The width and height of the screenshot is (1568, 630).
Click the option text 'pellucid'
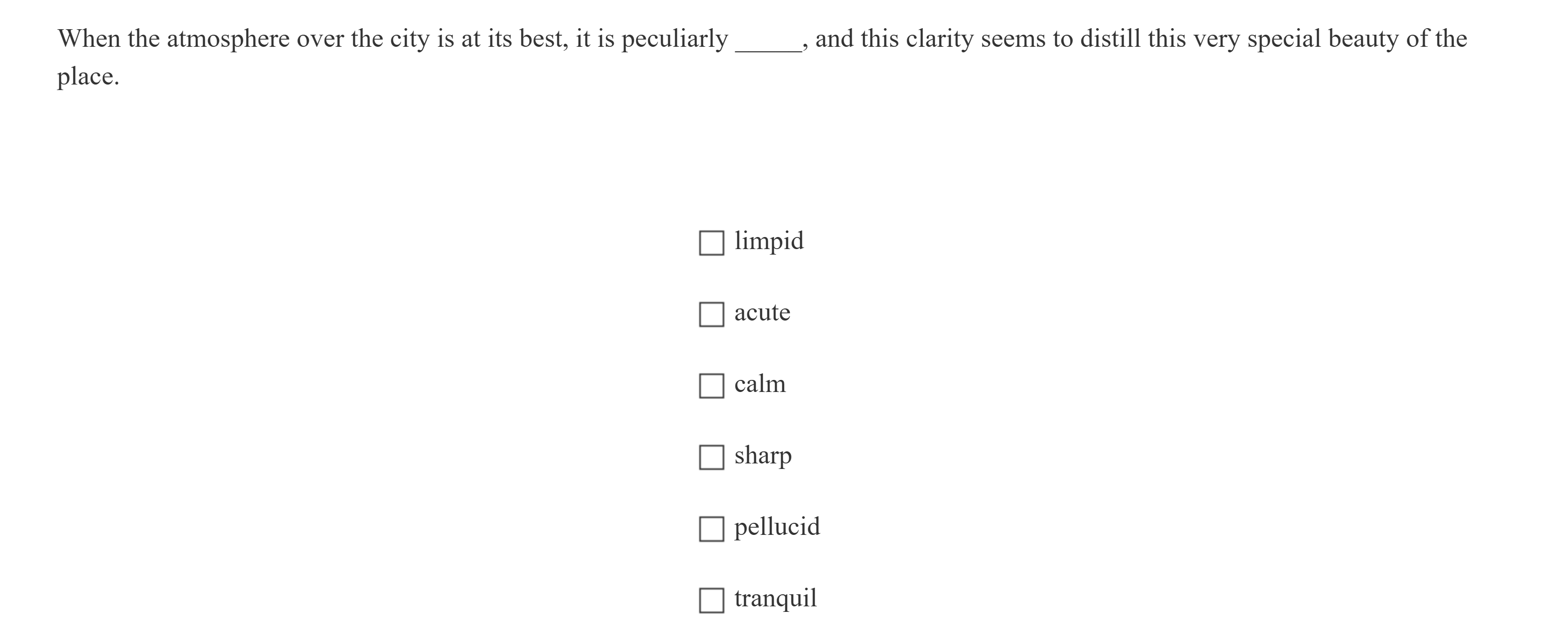tap(777, 527)
